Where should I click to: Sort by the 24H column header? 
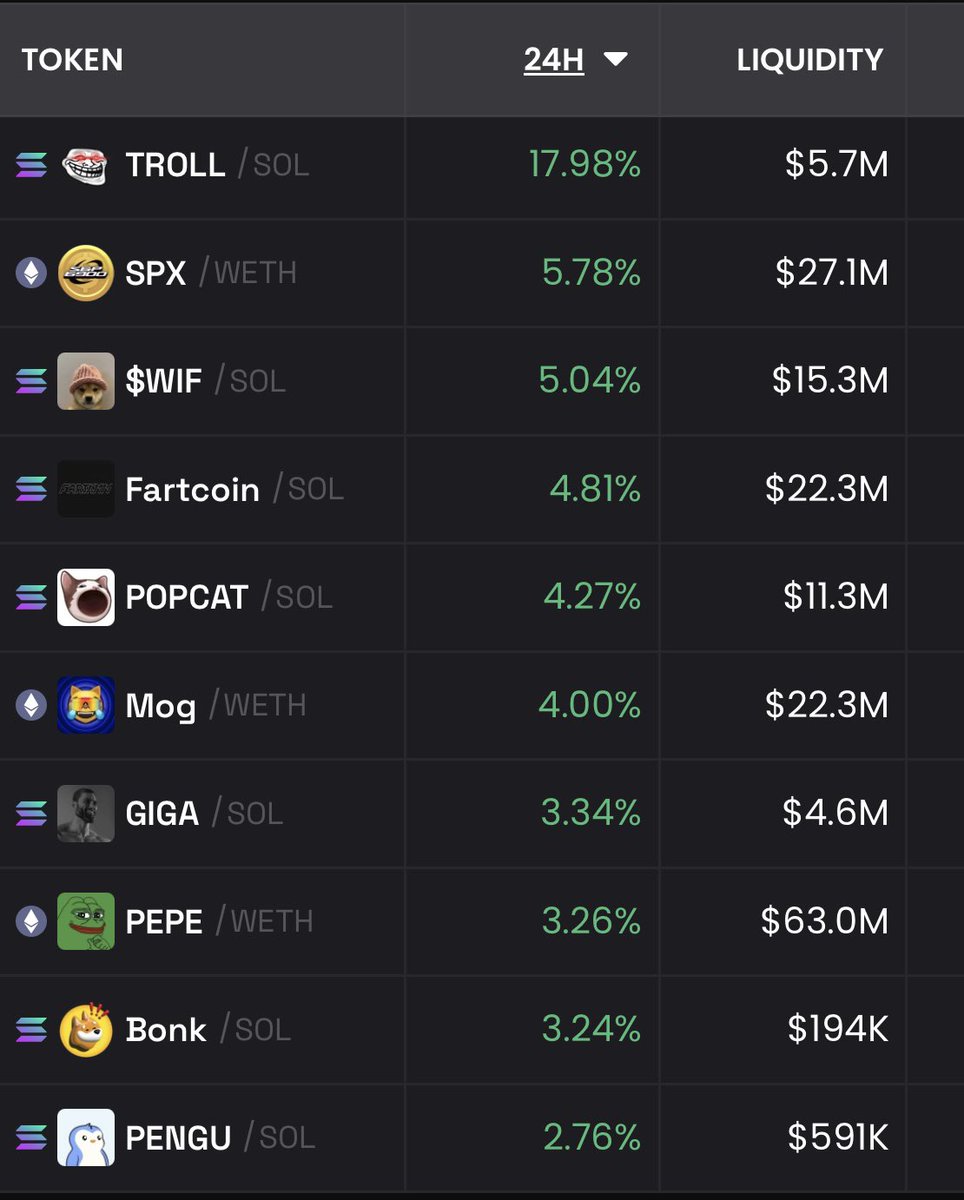[554, 60]
